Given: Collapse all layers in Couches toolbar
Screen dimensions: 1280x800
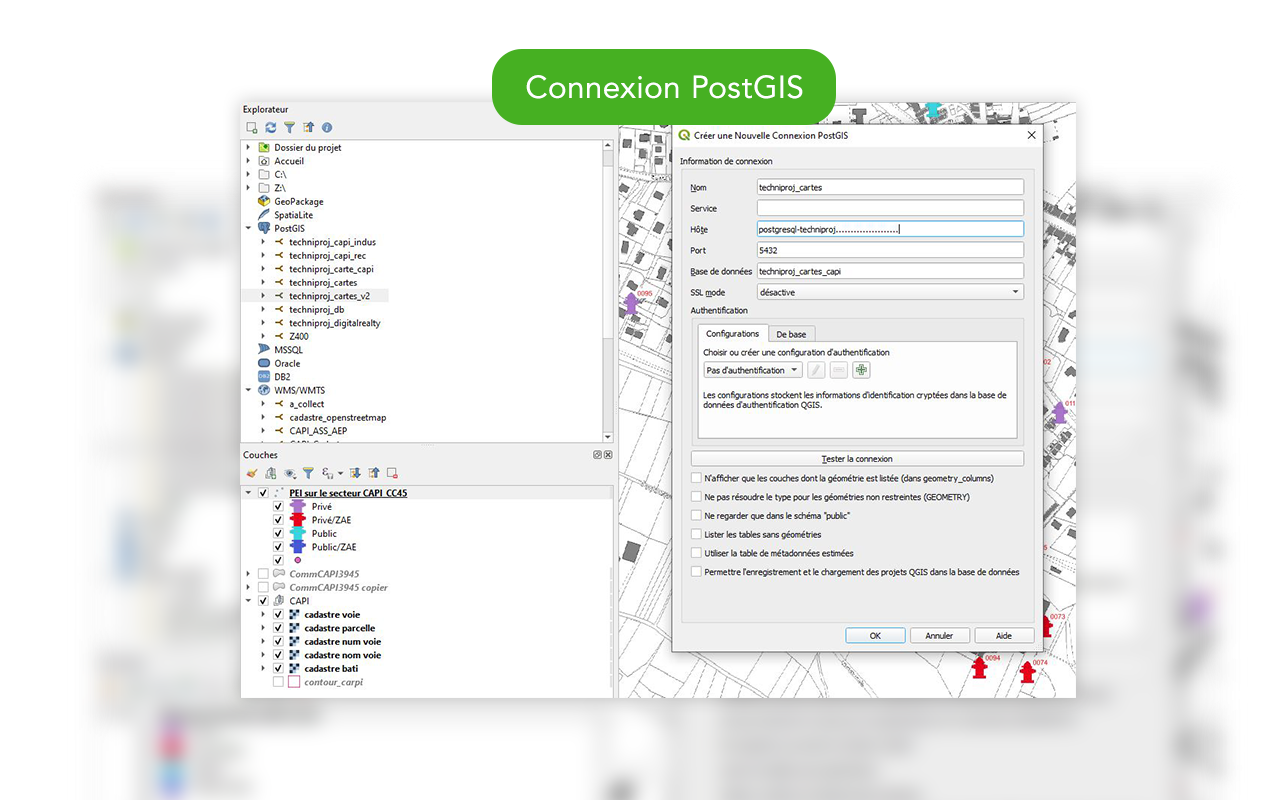Looking at the screenshot, I should click(x=374, y=473).
